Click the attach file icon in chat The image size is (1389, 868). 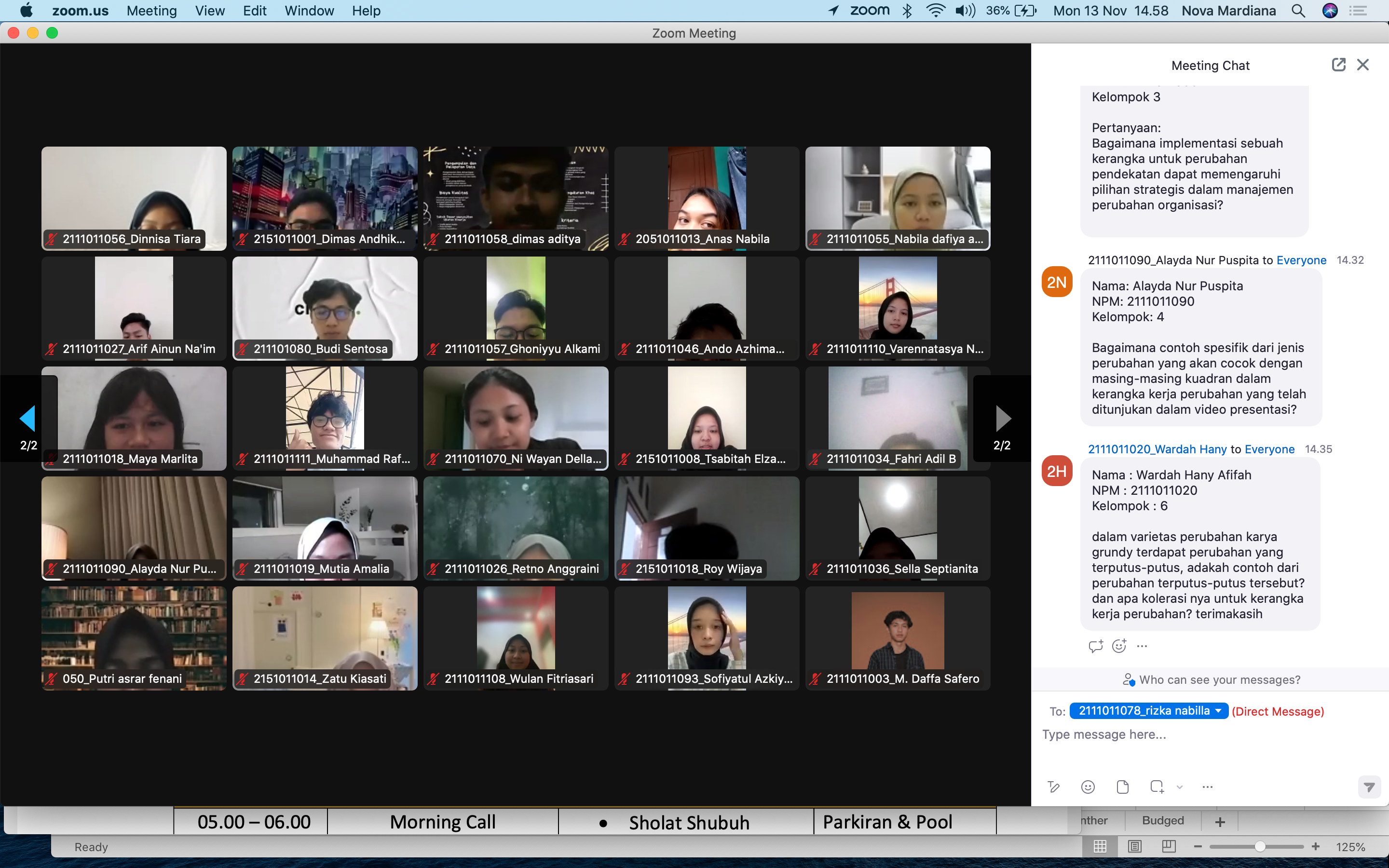click(x=1123, y=787)
